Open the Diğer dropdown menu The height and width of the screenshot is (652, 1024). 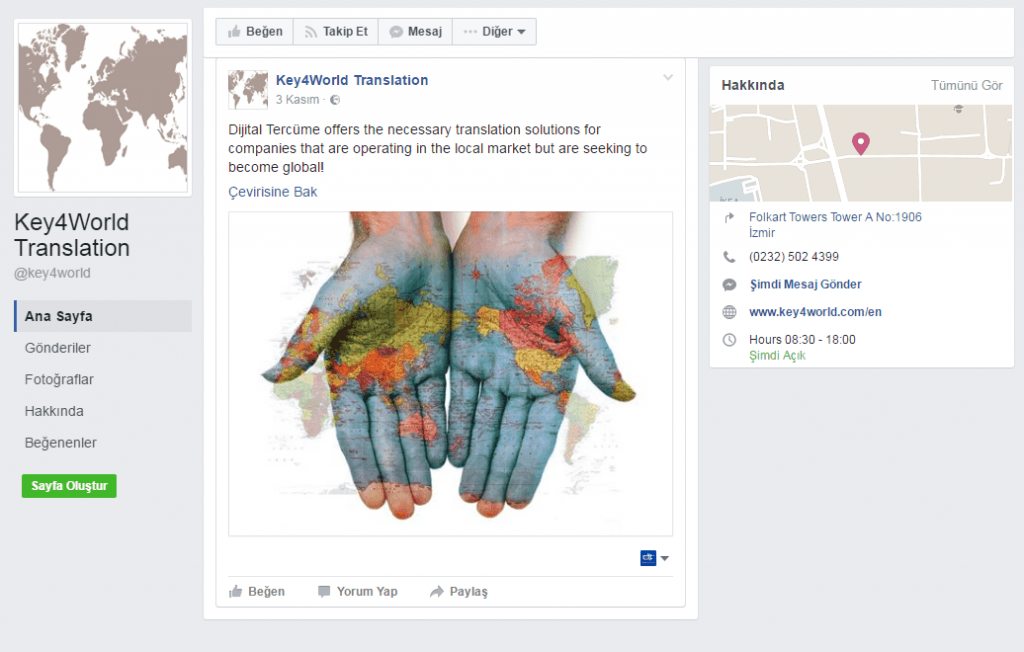[x=494, y=31]
